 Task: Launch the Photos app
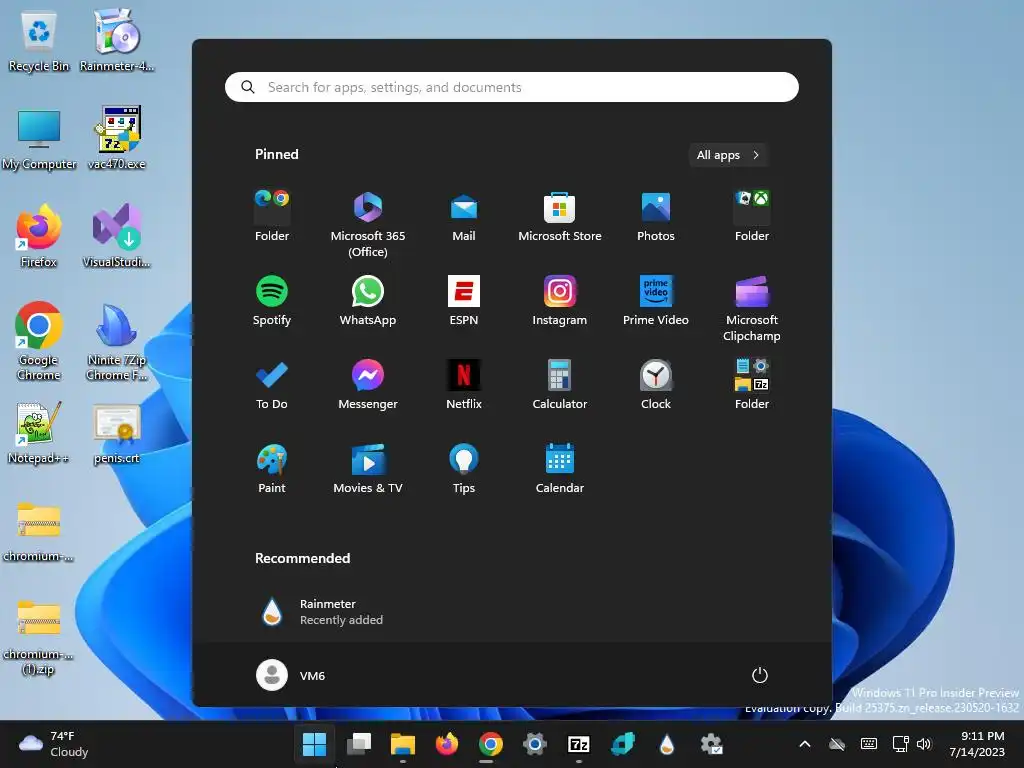coord(656,216)
